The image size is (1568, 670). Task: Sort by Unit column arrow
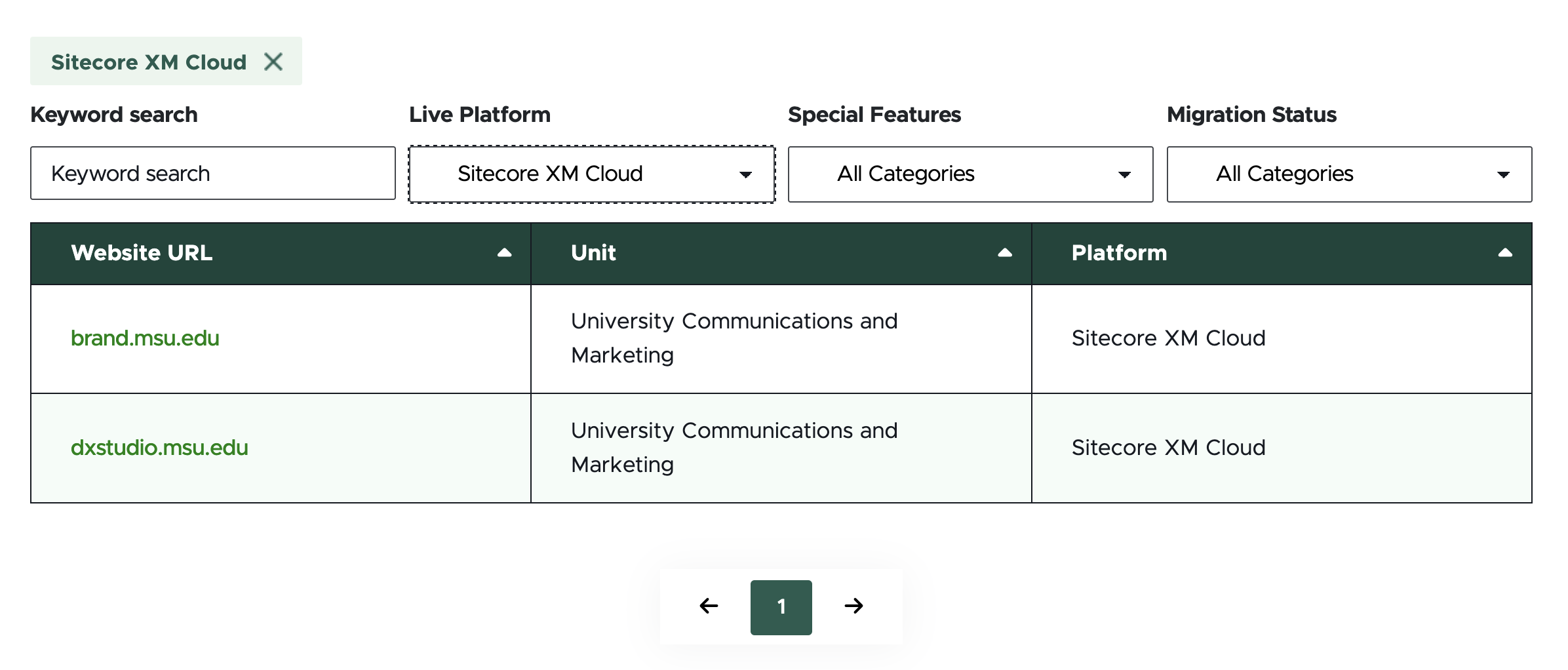[1004, 253]
